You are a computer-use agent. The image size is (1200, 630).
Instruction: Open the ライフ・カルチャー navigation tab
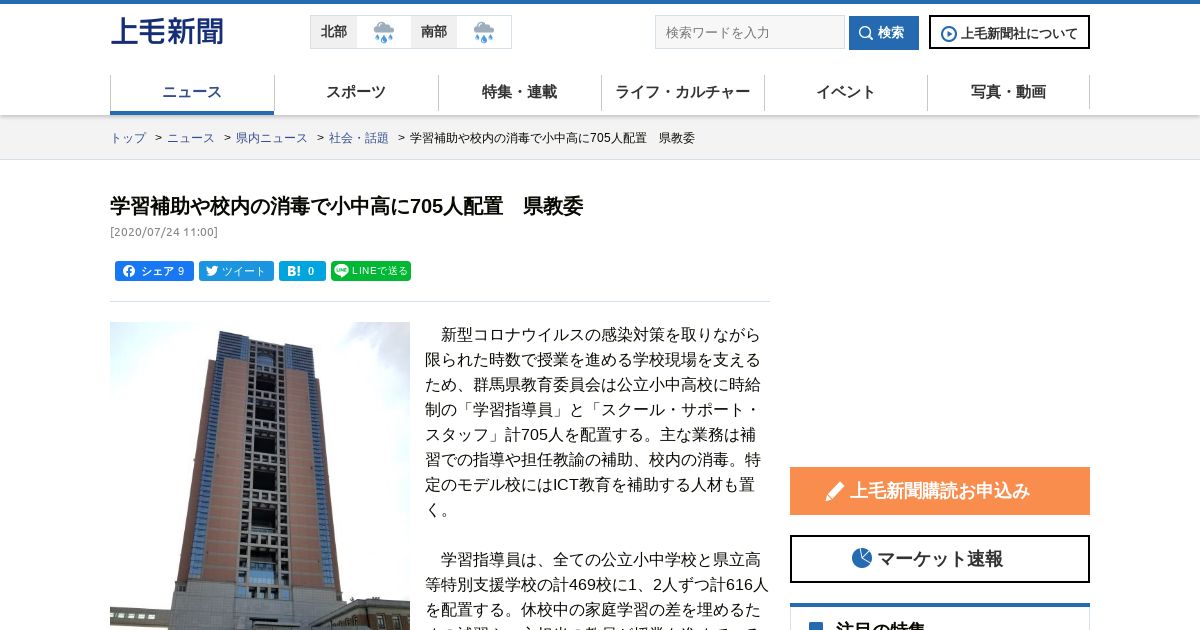coord(683,93)
